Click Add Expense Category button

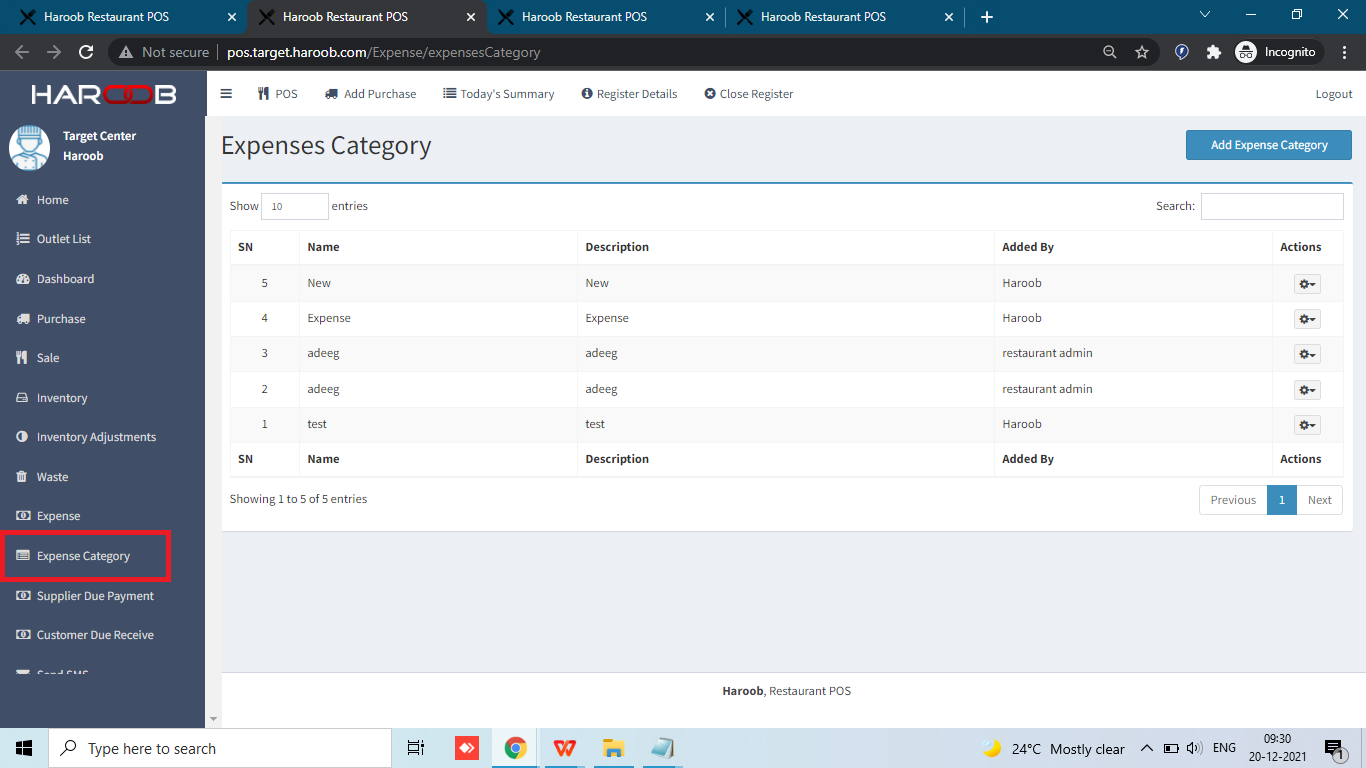coord(1269,145)
